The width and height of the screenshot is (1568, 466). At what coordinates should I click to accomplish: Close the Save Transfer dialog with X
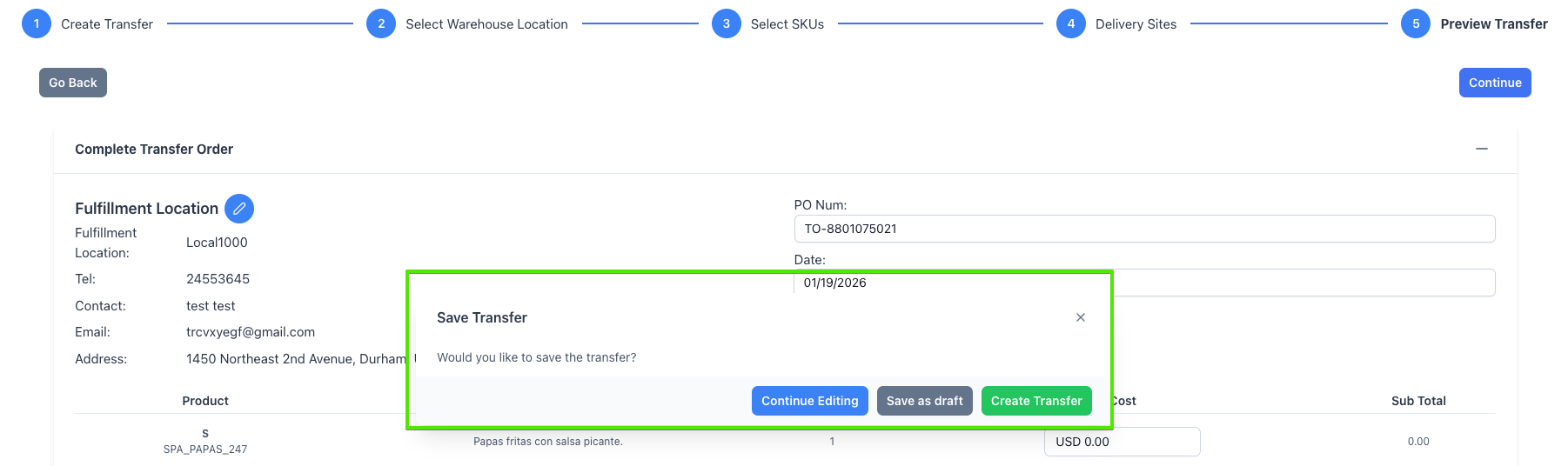tap(1080, 317)
